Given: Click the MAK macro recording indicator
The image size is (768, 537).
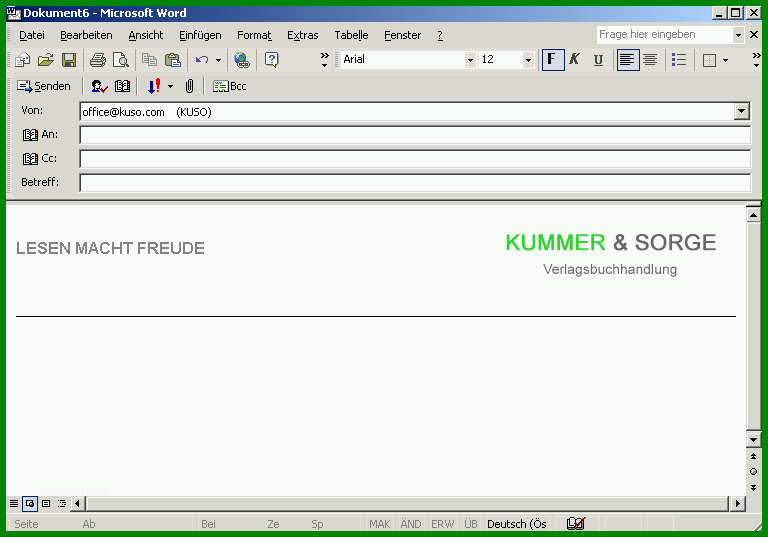Looking at the screenshot, I should coord(380,524).
